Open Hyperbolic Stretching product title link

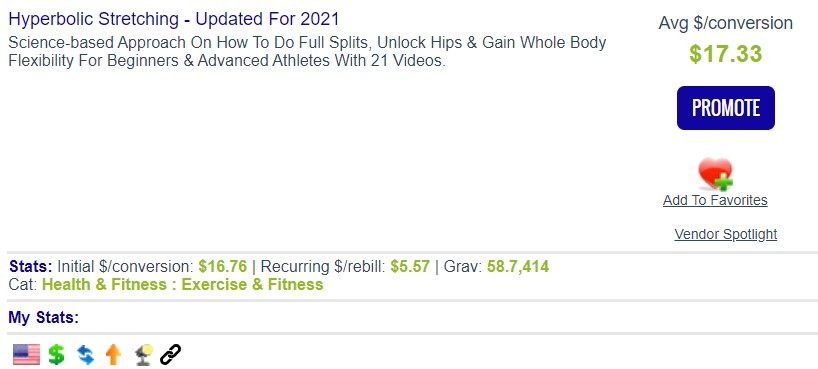174,19
